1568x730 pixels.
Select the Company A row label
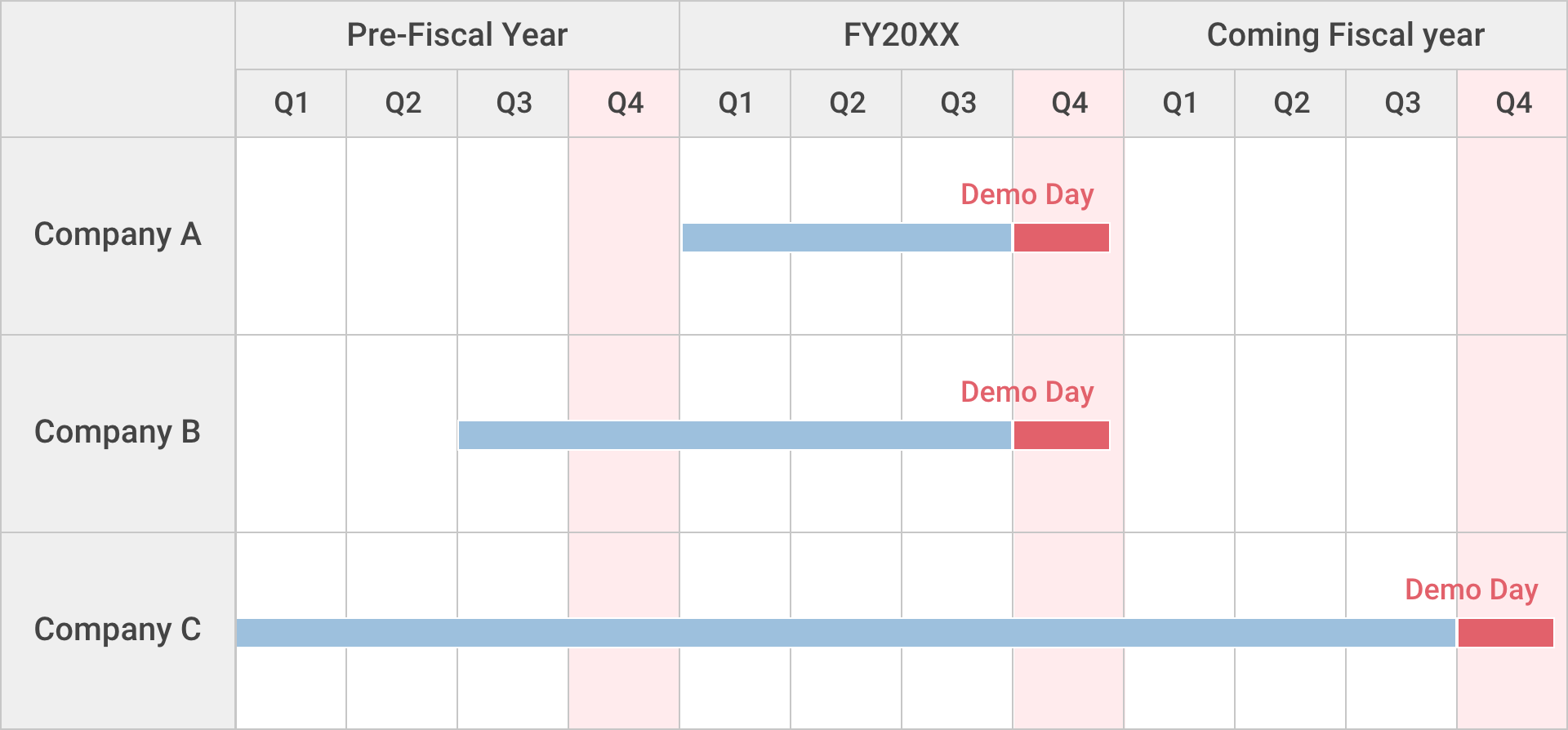pyautogui.click(x=118, y=234)
